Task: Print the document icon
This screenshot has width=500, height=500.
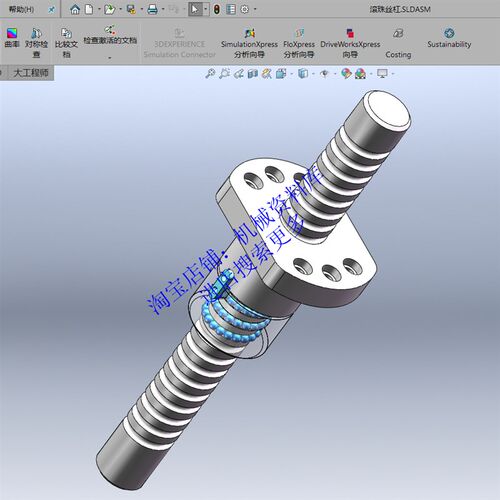Action: (x=152, y=9)
